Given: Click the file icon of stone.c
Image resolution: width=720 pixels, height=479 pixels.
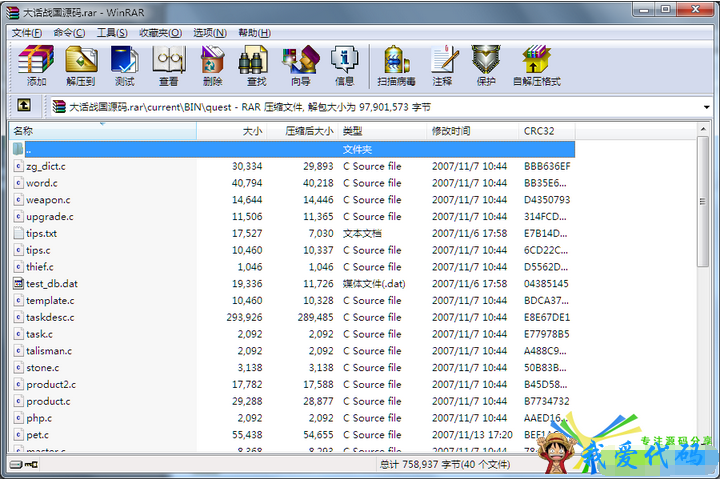Looking at the screenshot, I should (x=18, y=367).
